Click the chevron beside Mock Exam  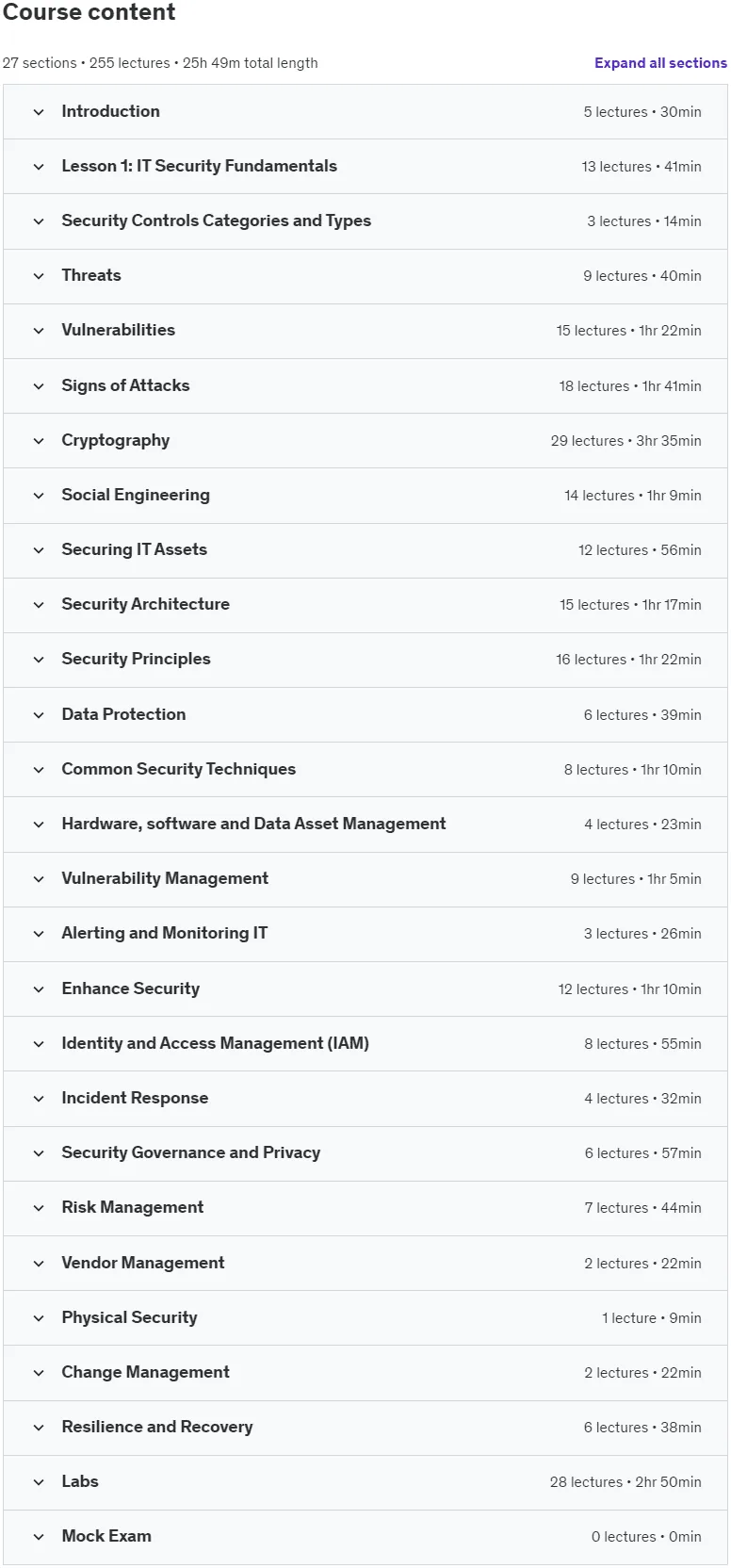click(x=39, y=1537)
